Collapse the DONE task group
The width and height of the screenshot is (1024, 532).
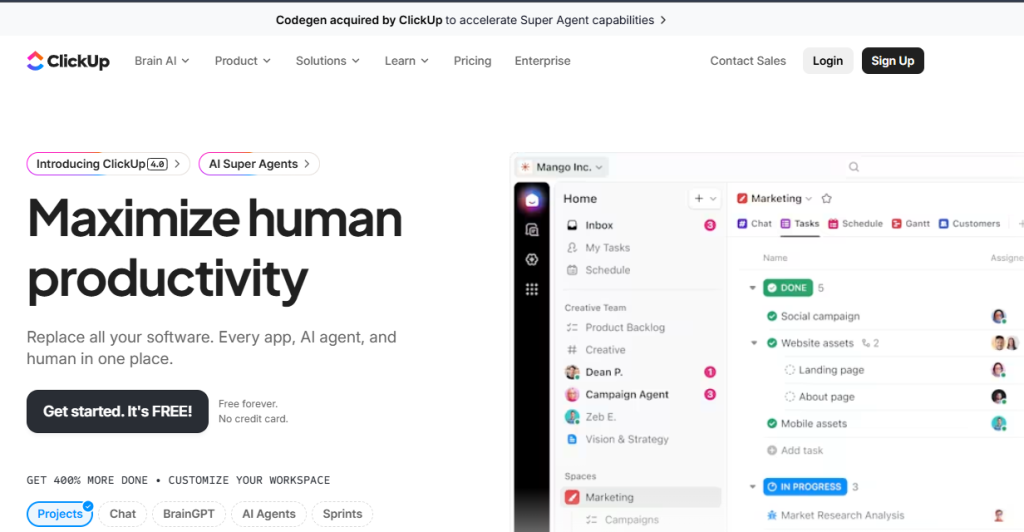tap(752, 288)
